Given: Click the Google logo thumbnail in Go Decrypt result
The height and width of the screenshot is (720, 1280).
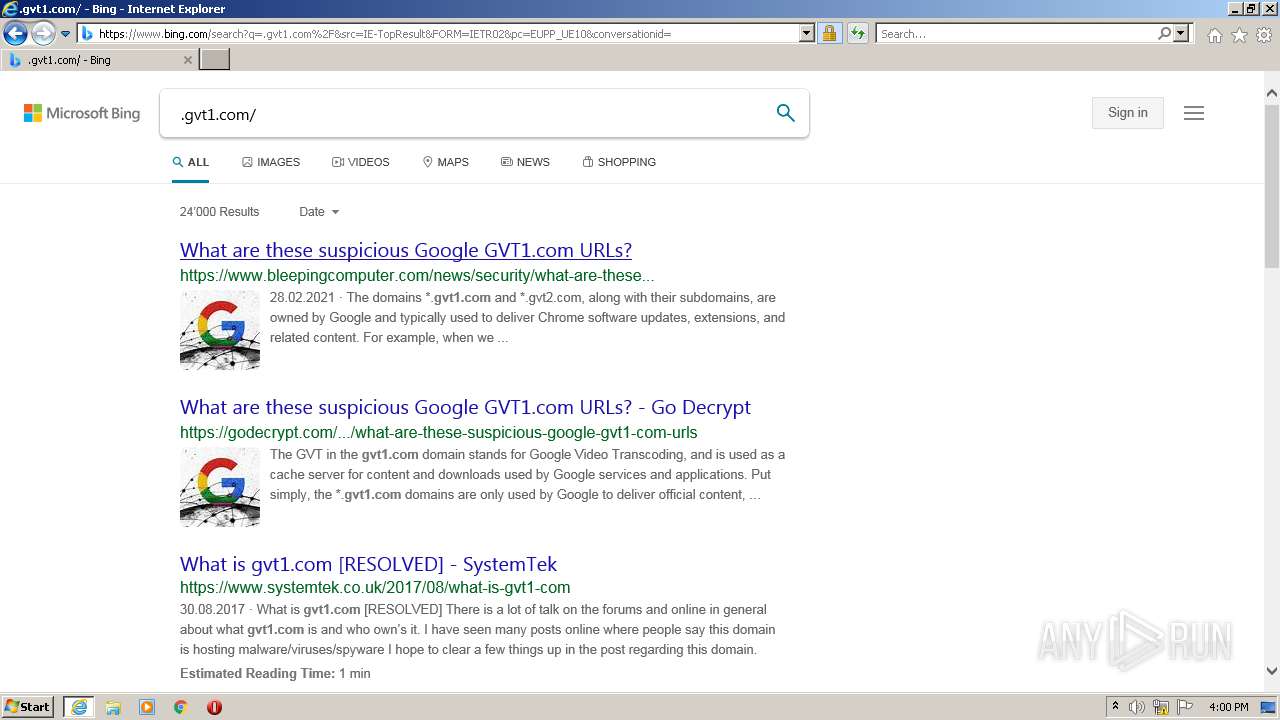Looking at the screenshot, I should [220, 487].
